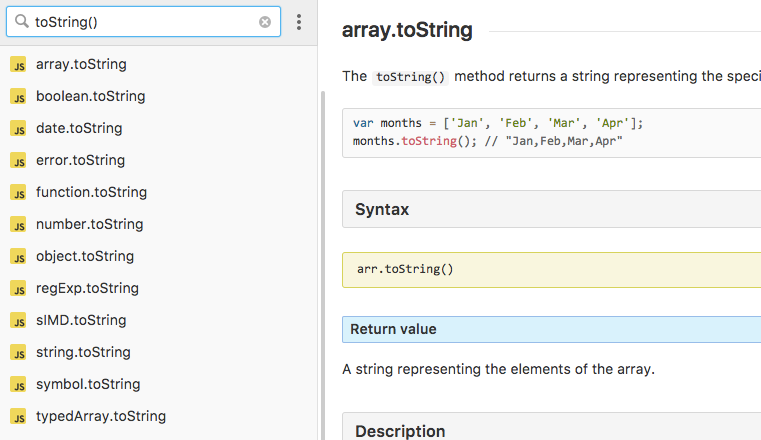Click the arr.toString() syntax code box
The height and width of the screenshot is (440, 761).
click(x=551, y=270)
